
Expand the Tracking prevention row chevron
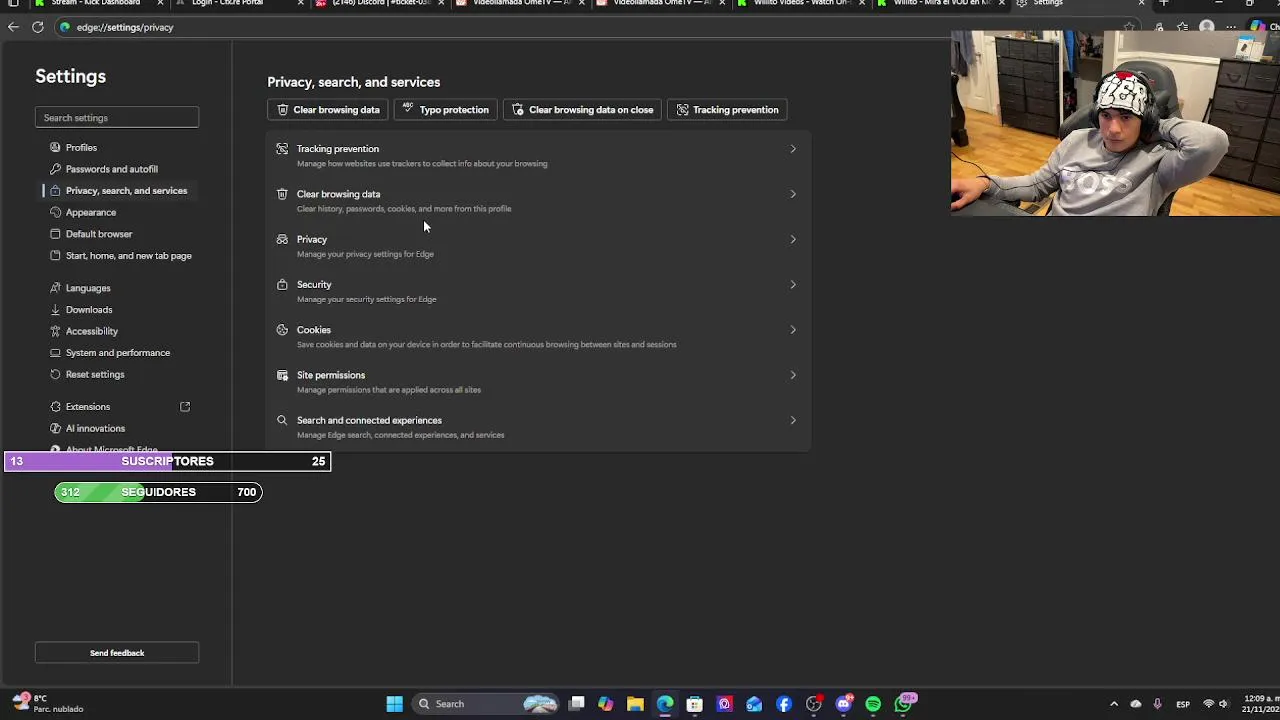[x=793, y=149]
